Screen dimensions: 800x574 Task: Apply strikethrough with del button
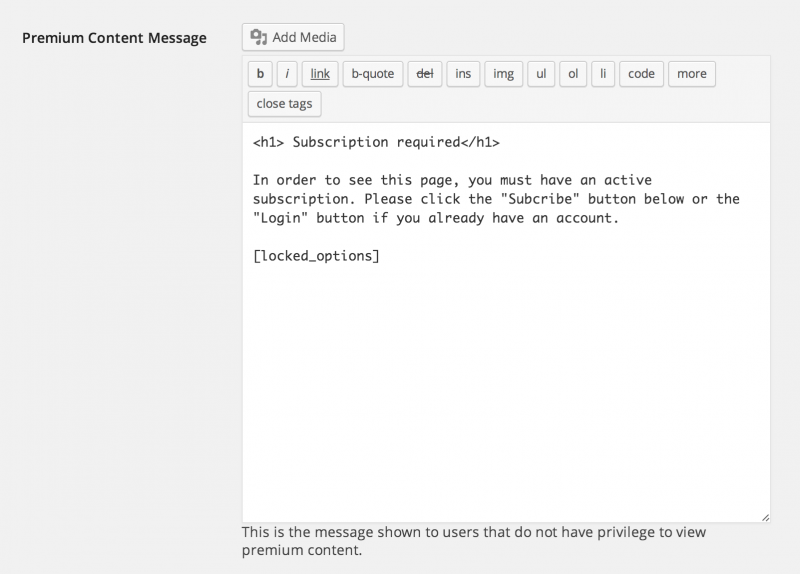click(425, 74)
